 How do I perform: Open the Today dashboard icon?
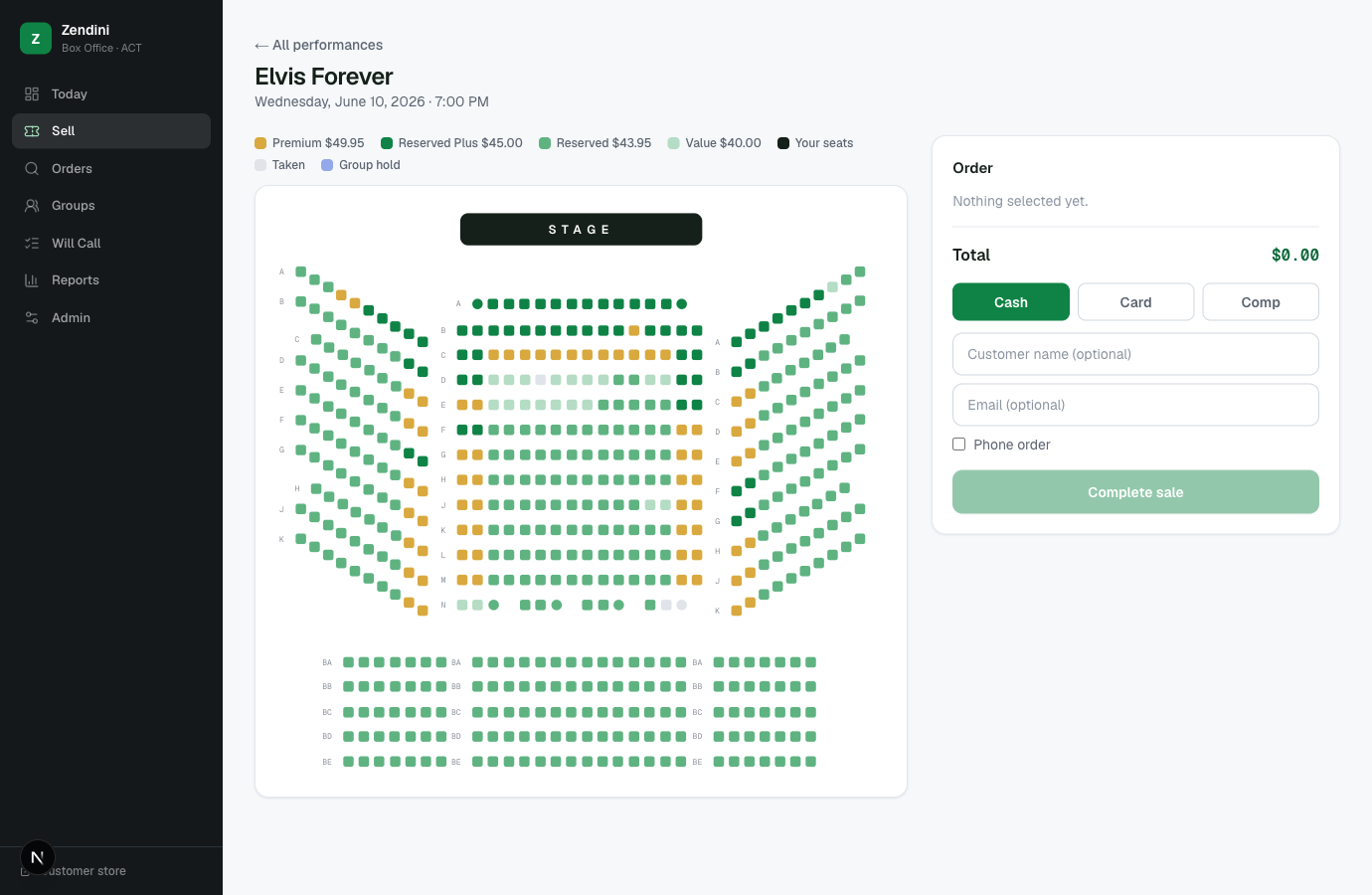(x=32, y=93)
